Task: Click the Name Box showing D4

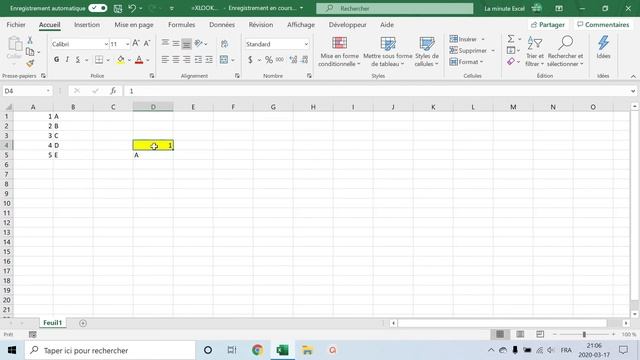Action: click(27, 91)
